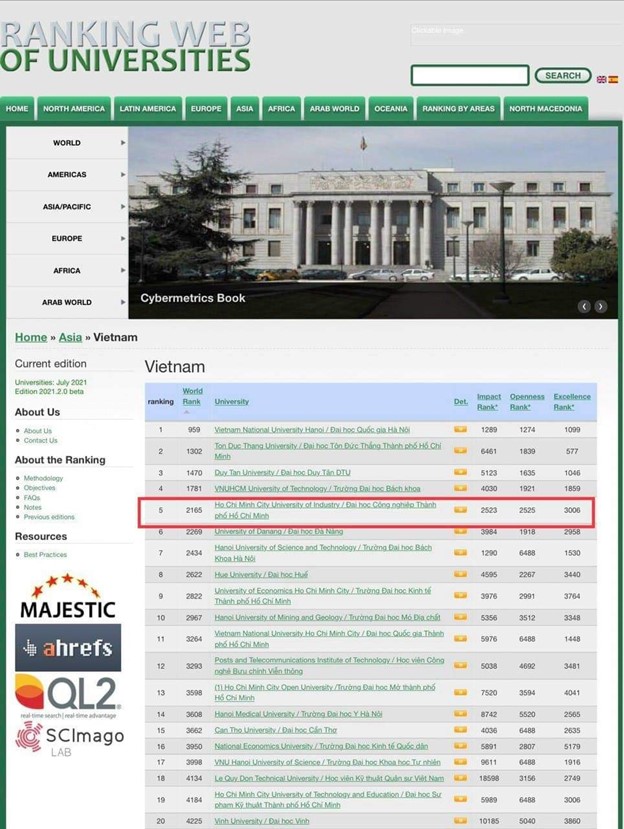The image size is (624, 829).
Task: Open details icon for Can Tho University
Action: [x=460, y=730]
